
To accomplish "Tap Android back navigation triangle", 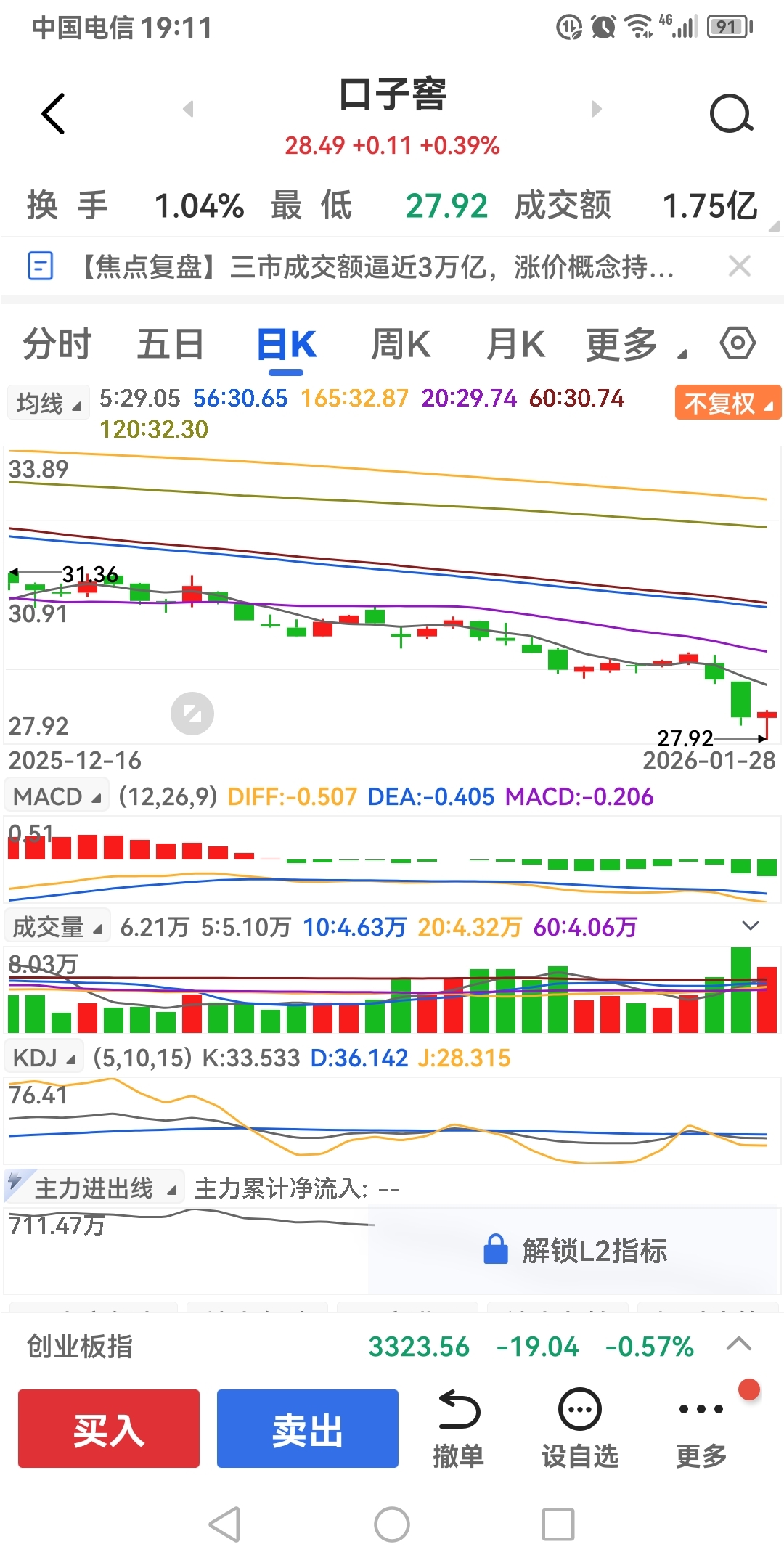I will [x=225, y=1524].
